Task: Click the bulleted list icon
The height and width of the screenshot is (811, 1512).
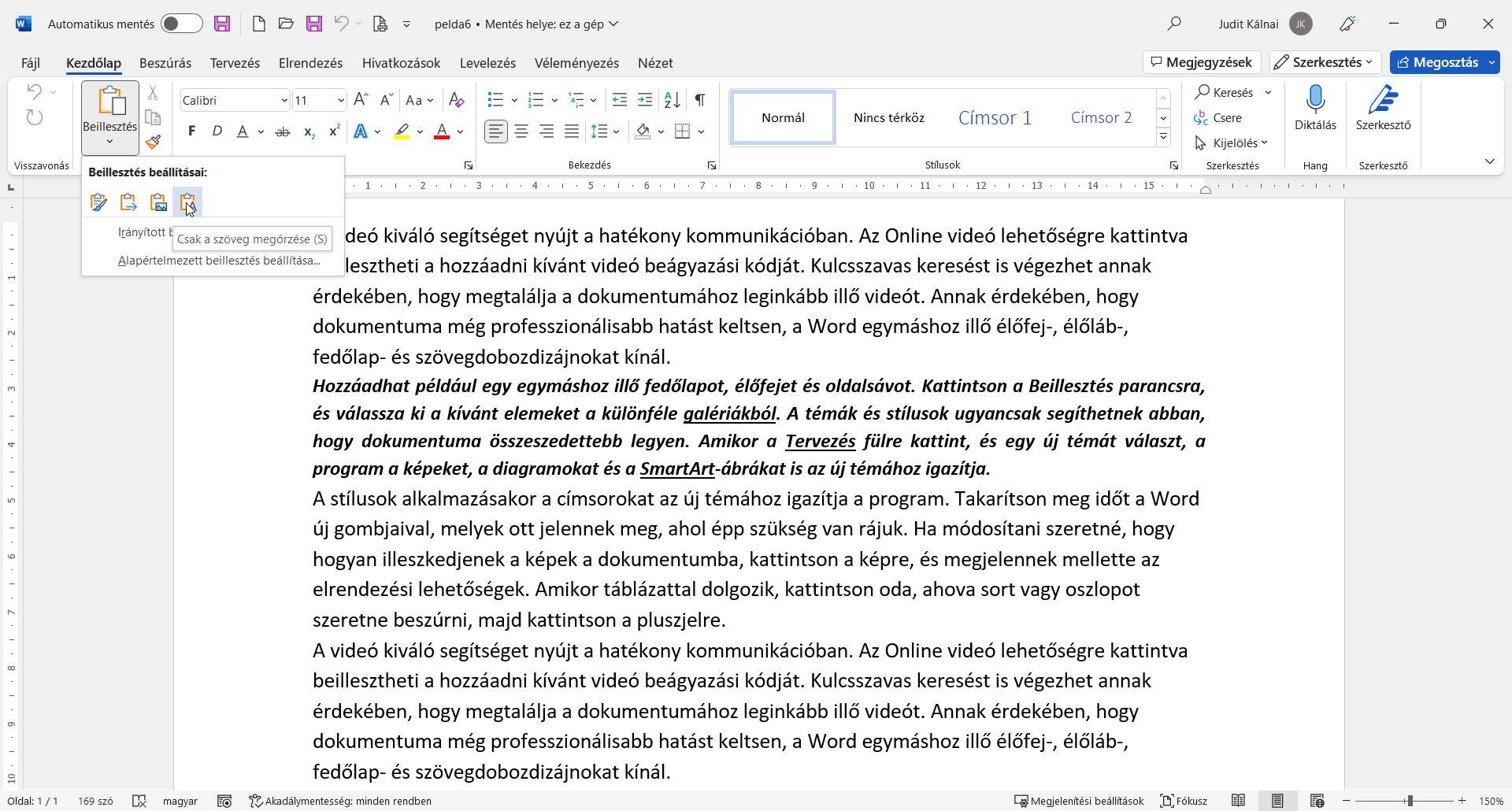Action: click(495, 100)
